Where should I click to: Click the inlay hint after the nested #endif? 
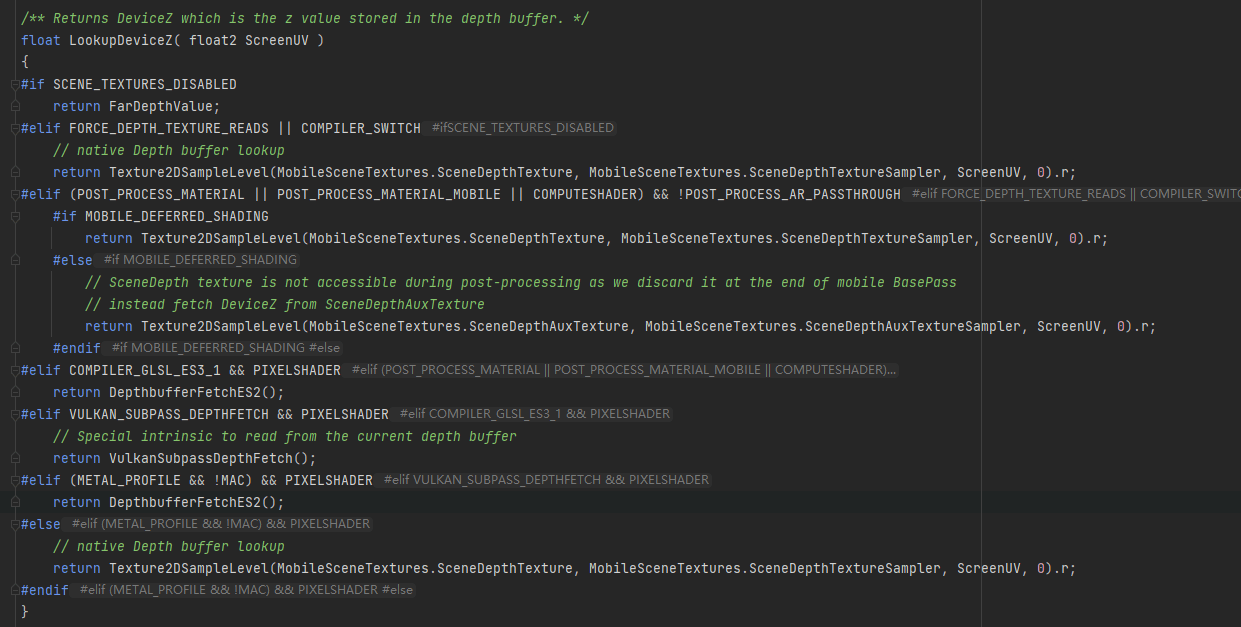click(226, 348)
